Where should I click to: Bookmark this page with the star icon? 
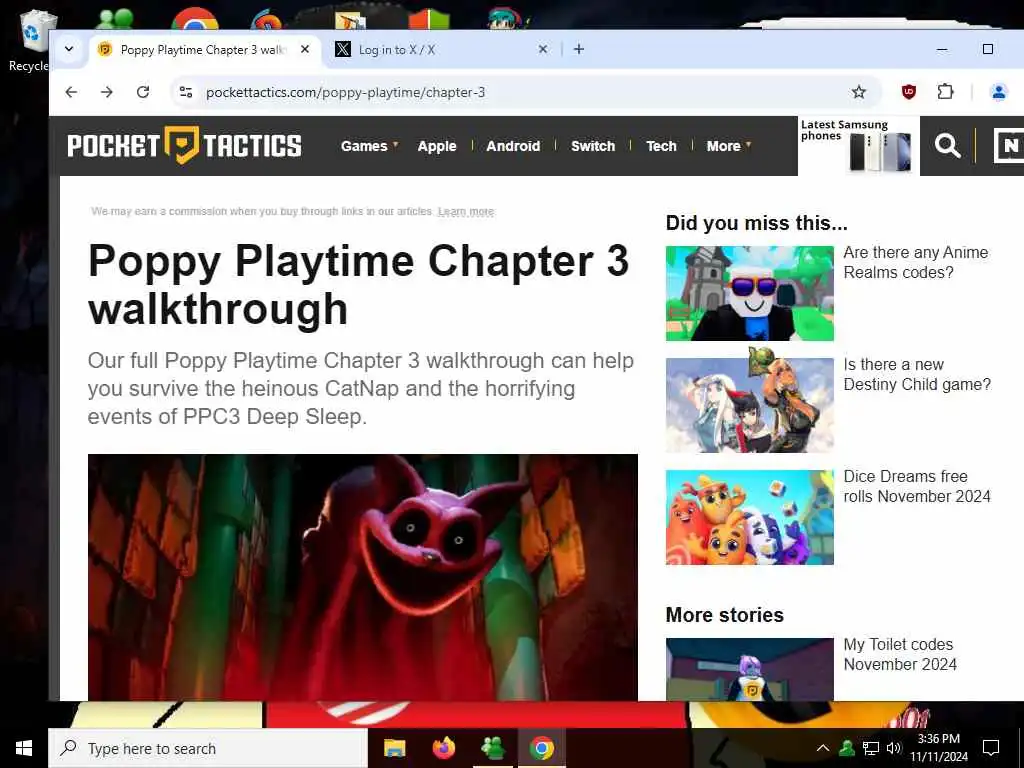859,92
